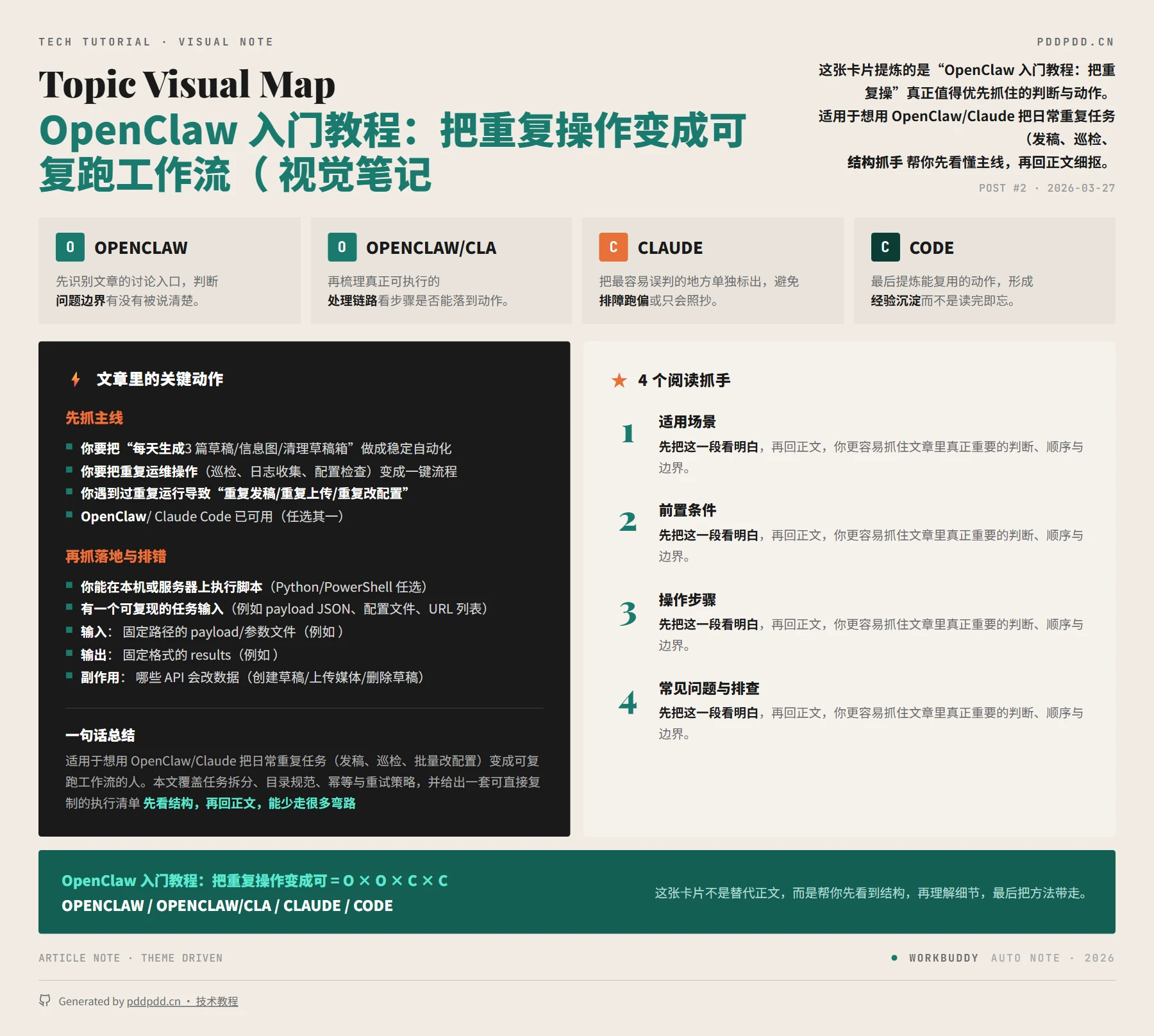Click the O badge on the OPENCLAW/CLA card
The image size is (1154, 1036).
(x=343, y=248)
